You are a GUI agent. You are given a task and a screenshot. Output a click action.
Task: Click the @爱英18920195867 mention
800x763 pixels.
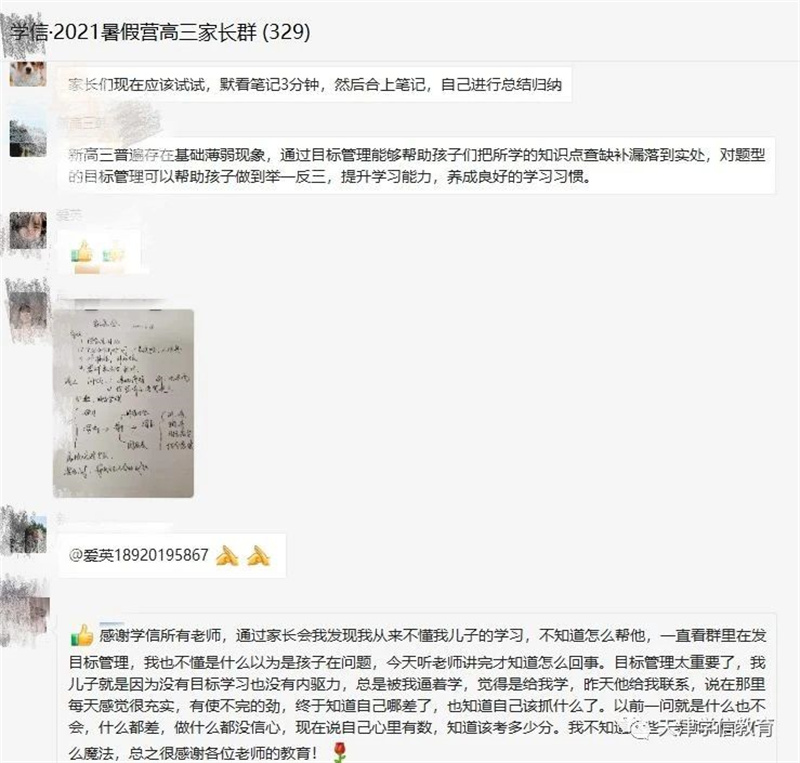[x=138, y=555]
